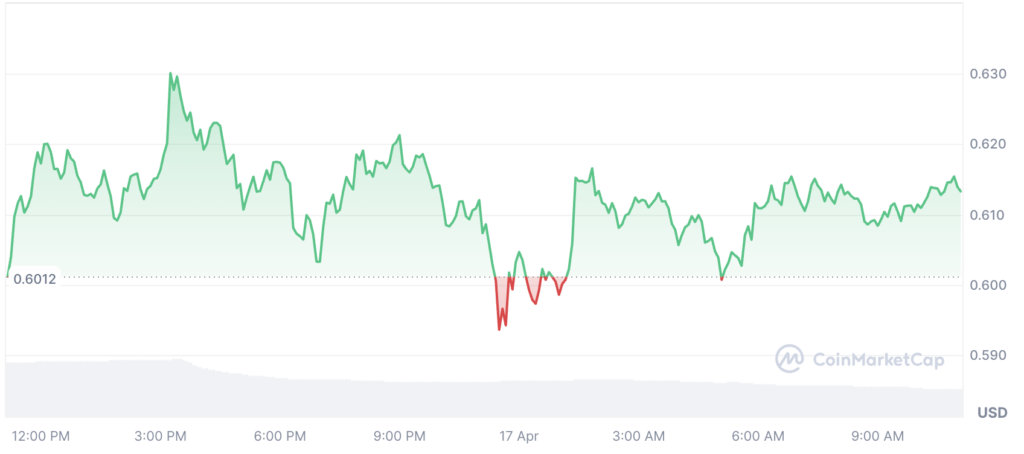
Task: Click the USD currency label
Action: pos(991,413)
